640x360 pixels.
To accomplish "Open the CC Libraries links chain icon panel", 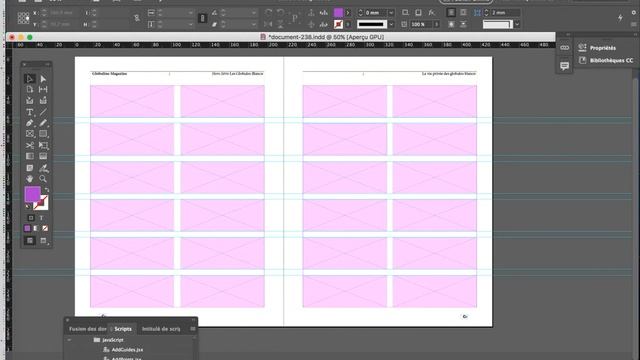I will point(564,48).
